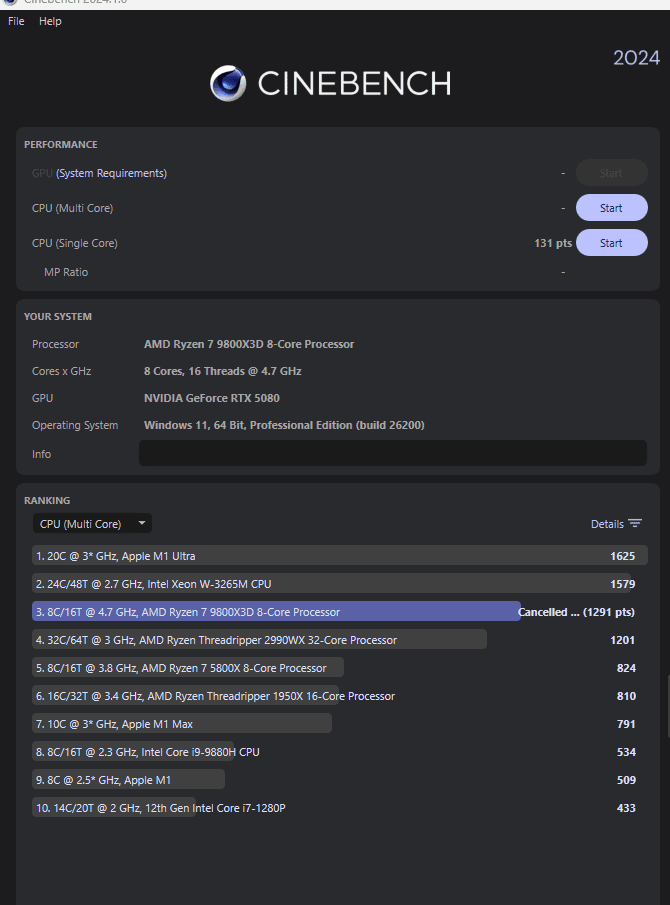Viewport: 670px width, 905px height.
Task: Click the disabled GPU Start button
Action: pos(612,173)
